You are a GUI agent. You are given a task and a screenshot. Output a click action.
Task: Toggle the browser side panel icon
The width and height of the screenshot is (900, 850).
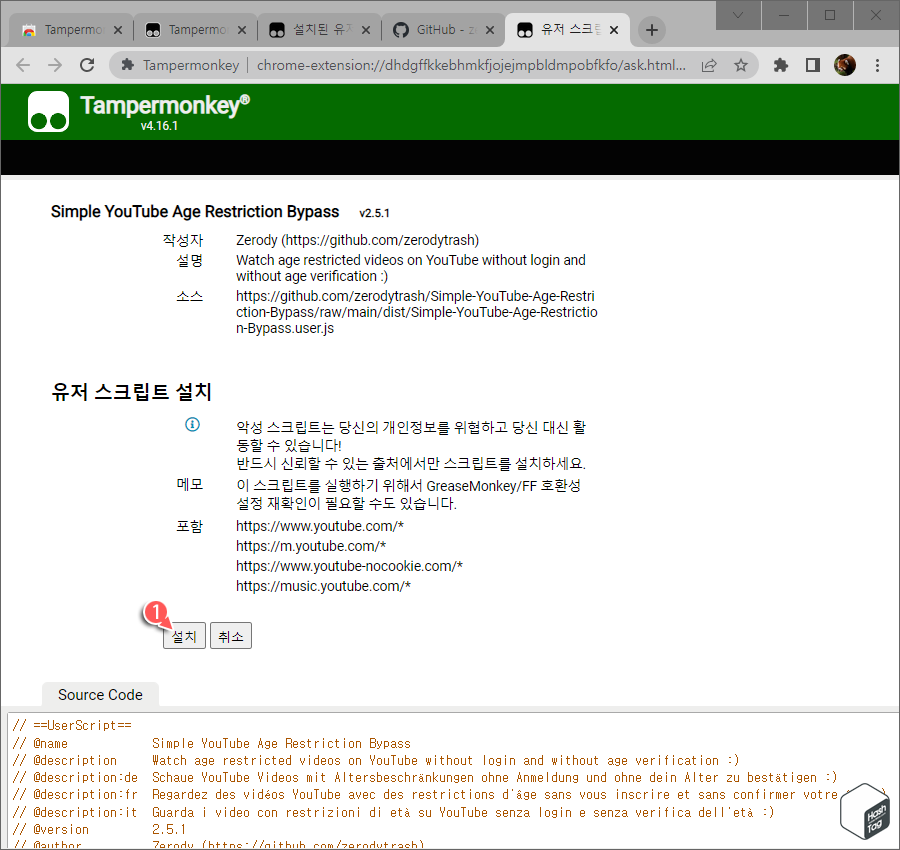click(813, 65)
